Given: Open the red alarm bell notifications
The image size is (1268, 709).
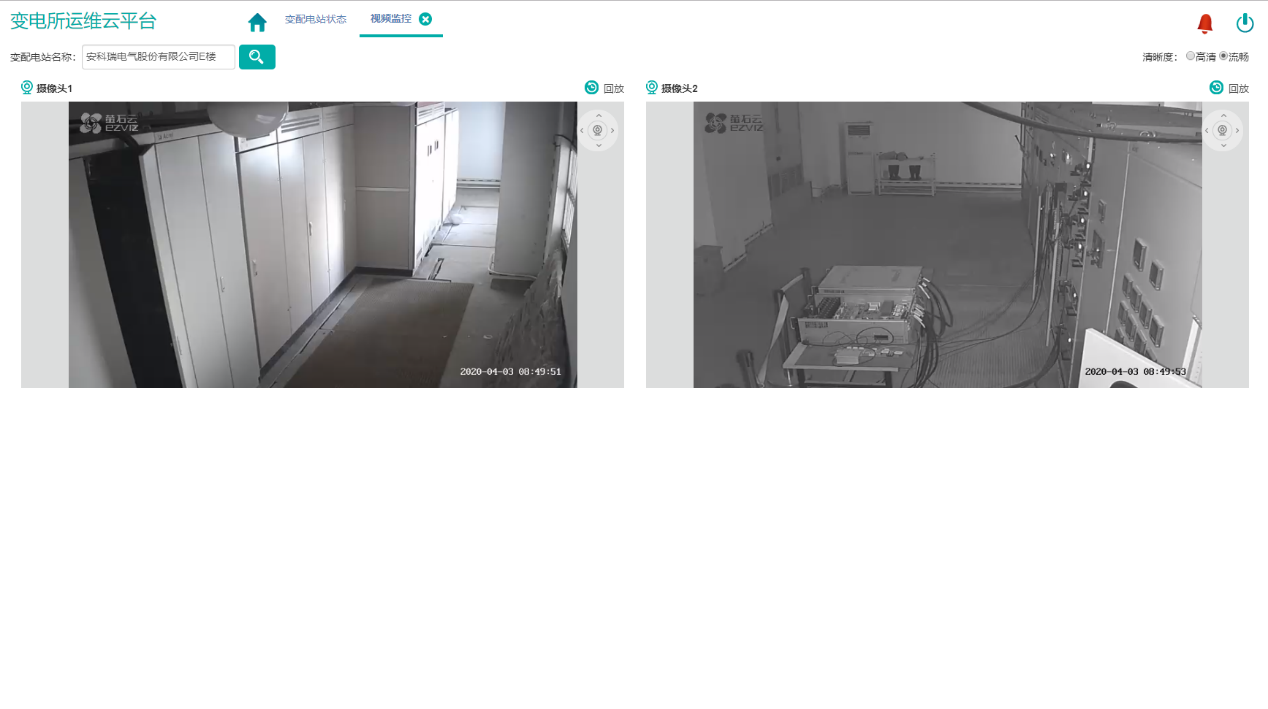Looking at the screenshot, I should 1205,24.
